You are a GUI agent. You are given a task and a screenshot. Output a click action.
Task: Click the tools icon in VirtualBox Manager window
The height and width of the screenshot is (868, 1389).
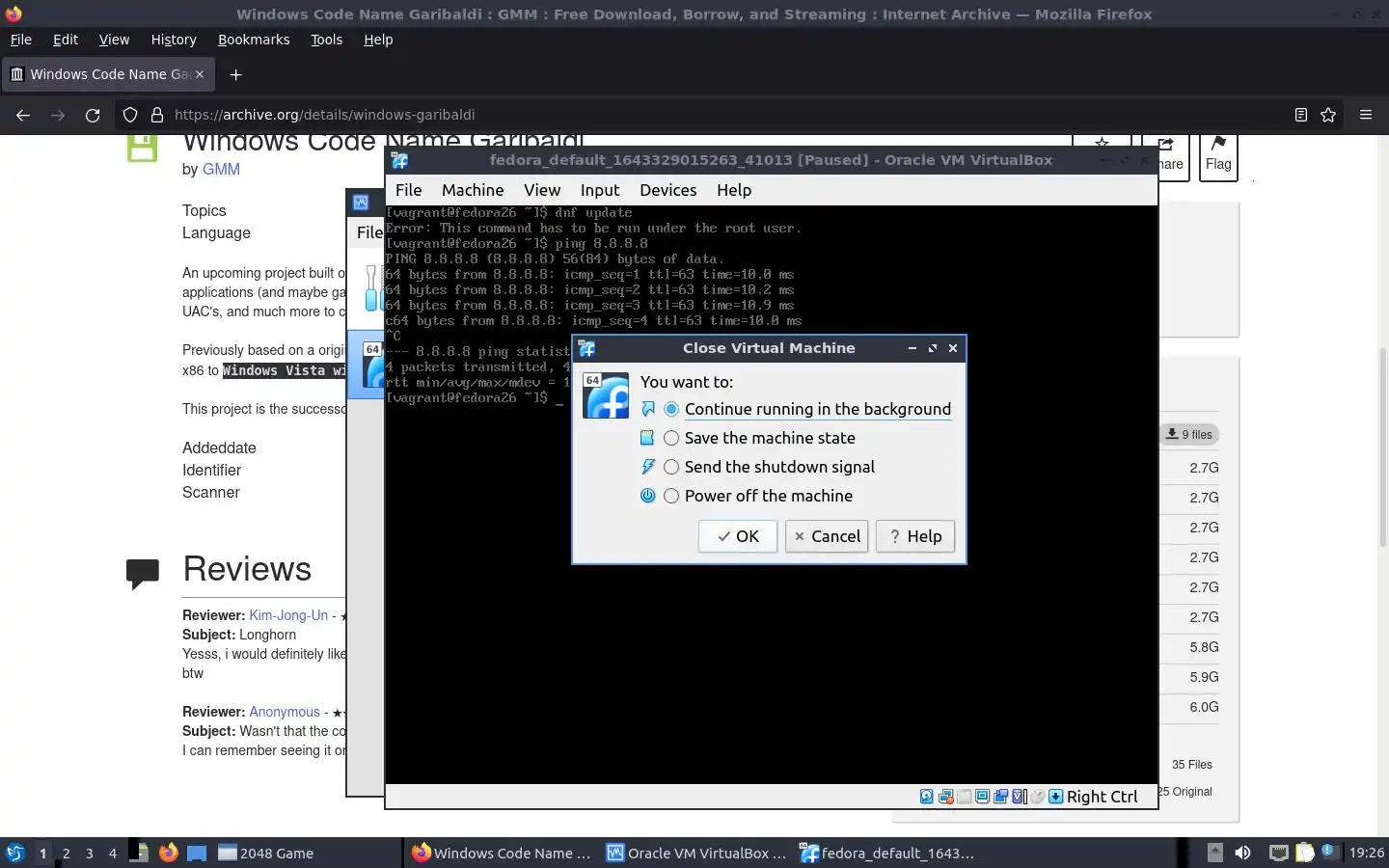371,287
